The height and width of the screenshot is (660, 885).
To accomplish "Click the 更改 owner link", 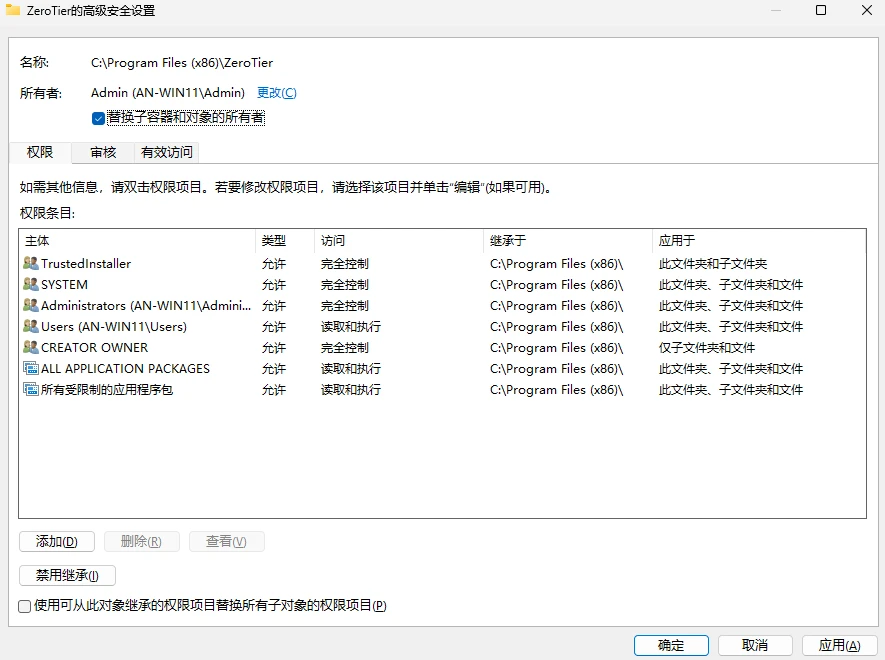I will (x=277, y=93).
